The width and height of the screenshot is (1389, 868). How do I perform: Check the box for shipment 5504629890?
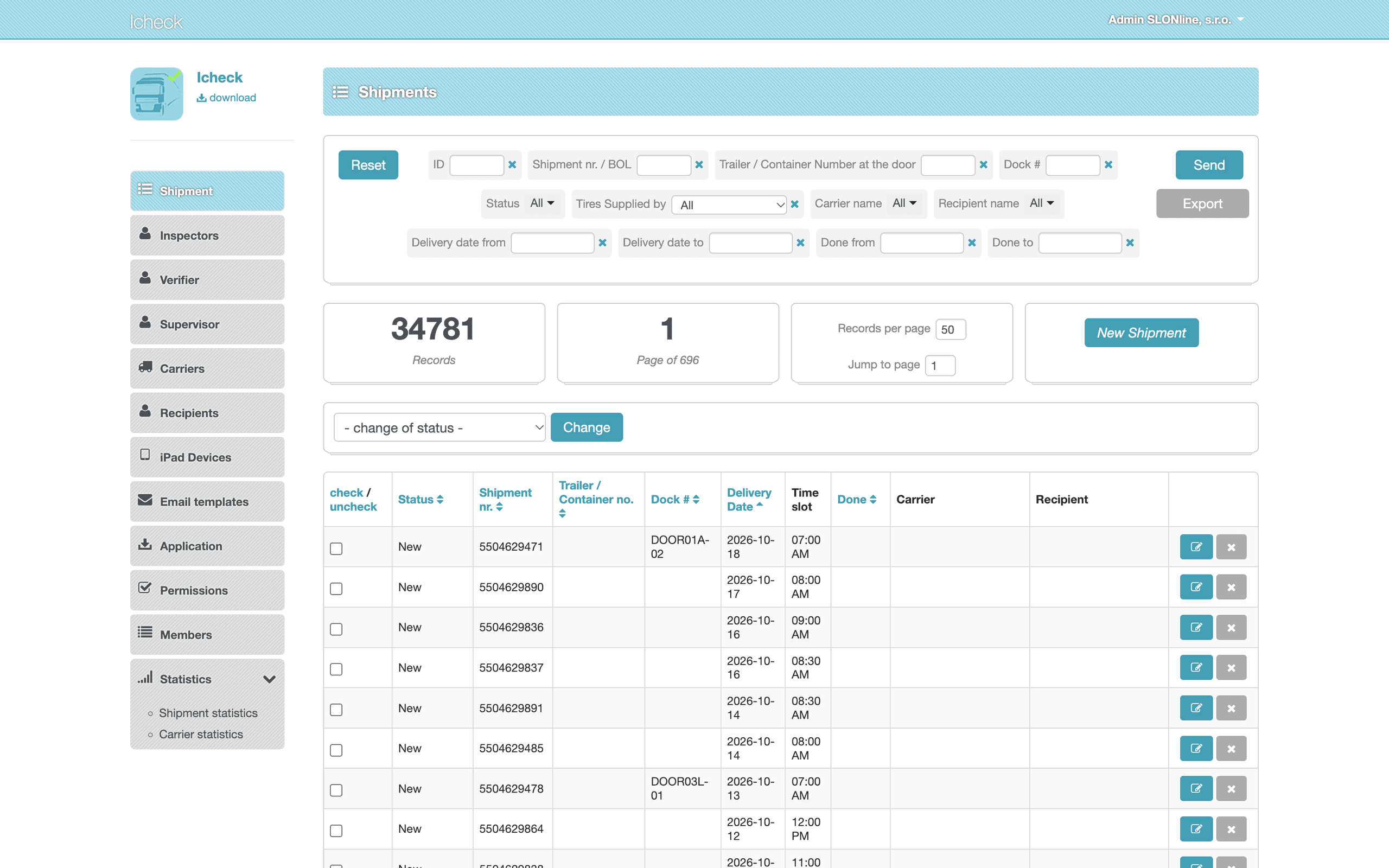(336, 589)
